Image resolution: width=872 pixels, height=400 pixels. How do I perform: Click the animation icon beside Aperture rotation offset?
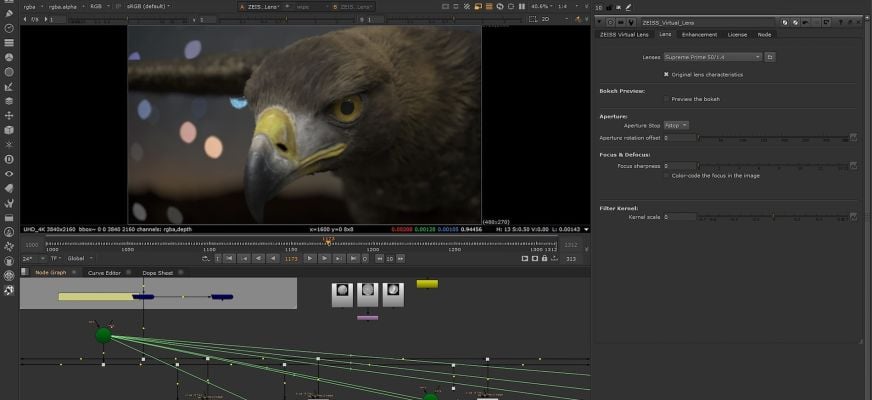point(853,137)
